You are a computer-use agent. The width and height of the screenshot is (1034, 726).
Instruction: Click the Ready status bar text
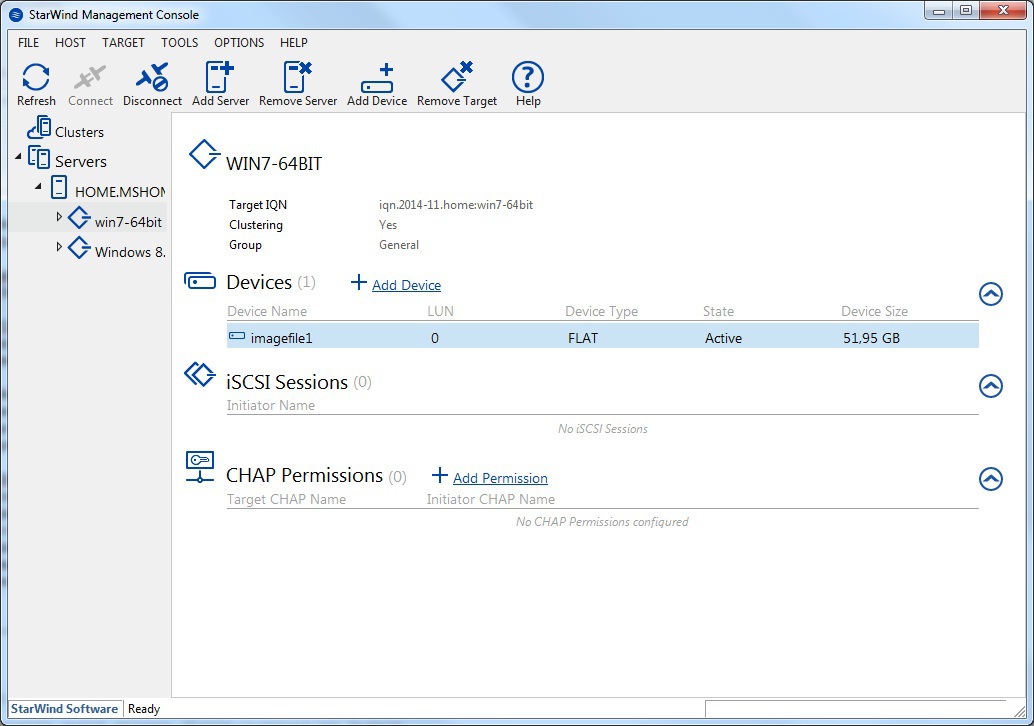coord(144,709)
